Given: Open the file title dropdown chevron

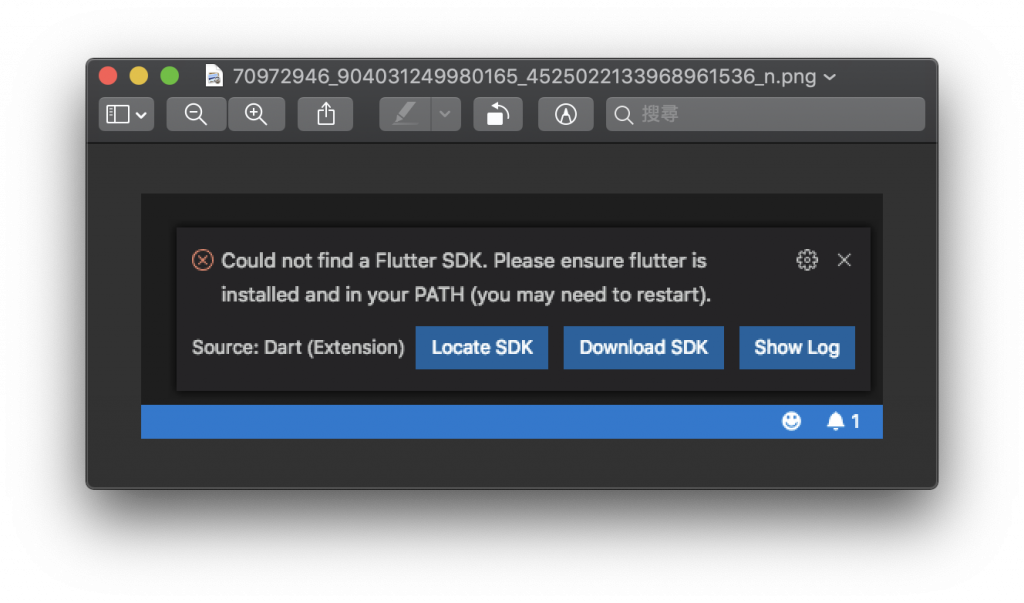Looking at the screenshot, I should point(830,77).
